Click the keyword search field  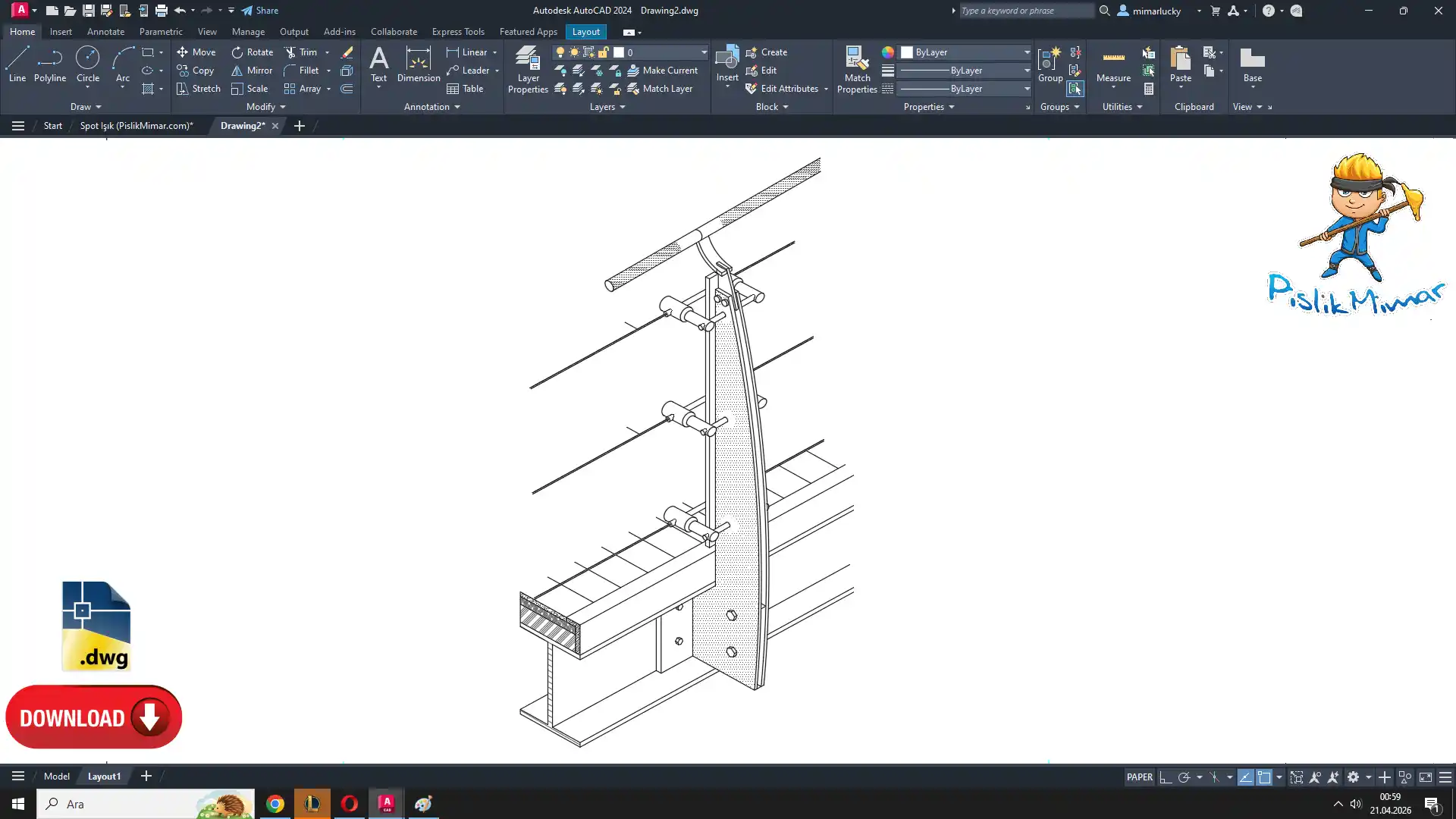pos(1026,11)
